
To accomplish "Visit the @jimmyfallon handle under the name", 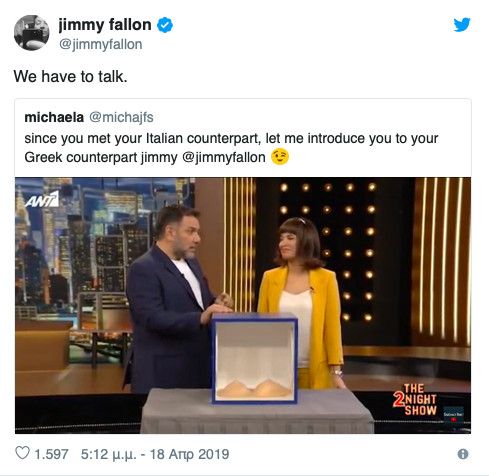I will pyautogui.click(x=100, y=44).
